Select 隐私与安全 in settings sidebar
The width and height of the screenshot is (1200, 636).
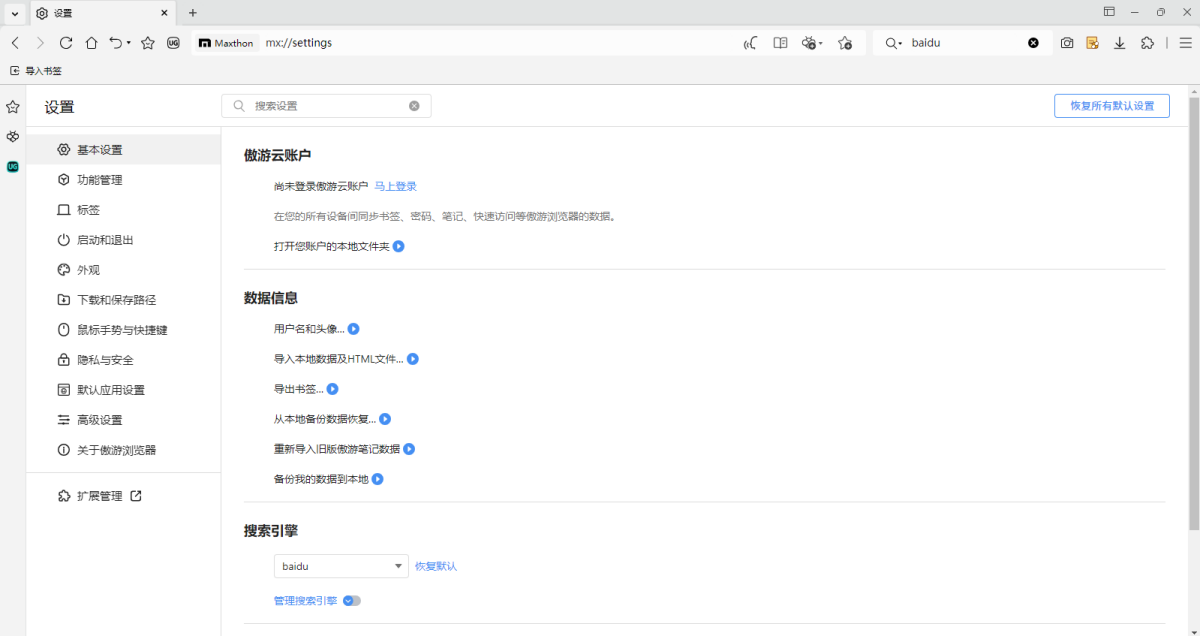coord(105,360)
